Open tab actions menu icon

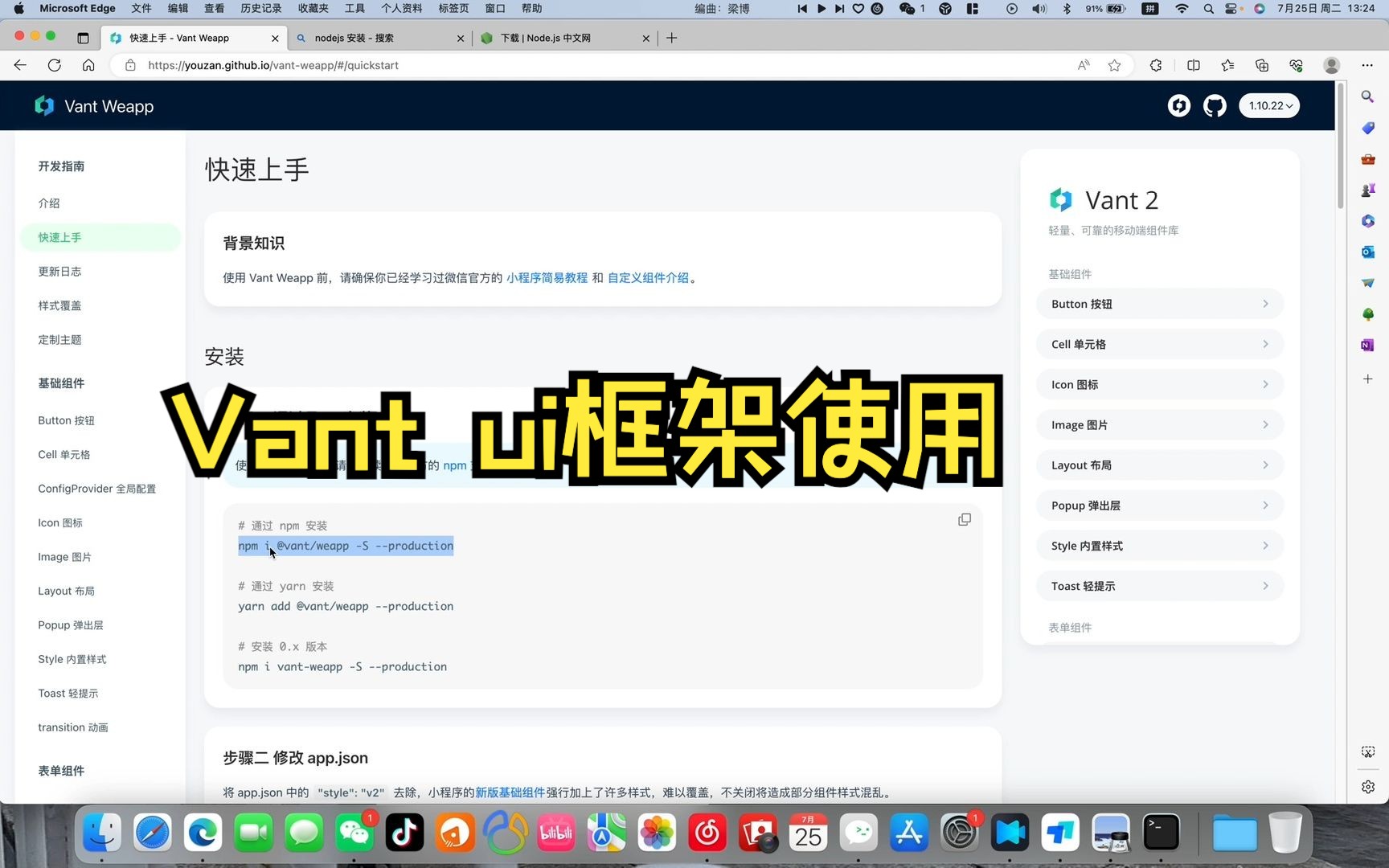pyautogui.click(x=83, y=38)
